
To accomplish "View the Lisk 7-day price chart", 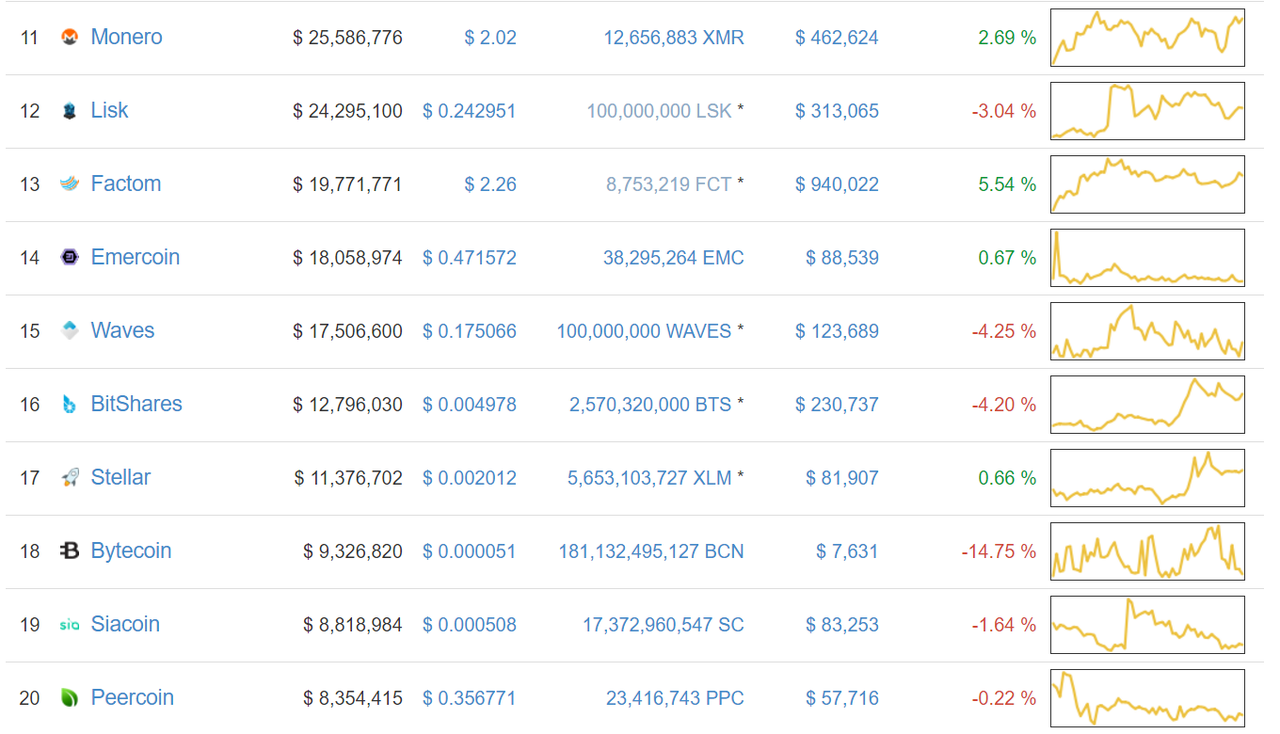I will [1147, 111].
